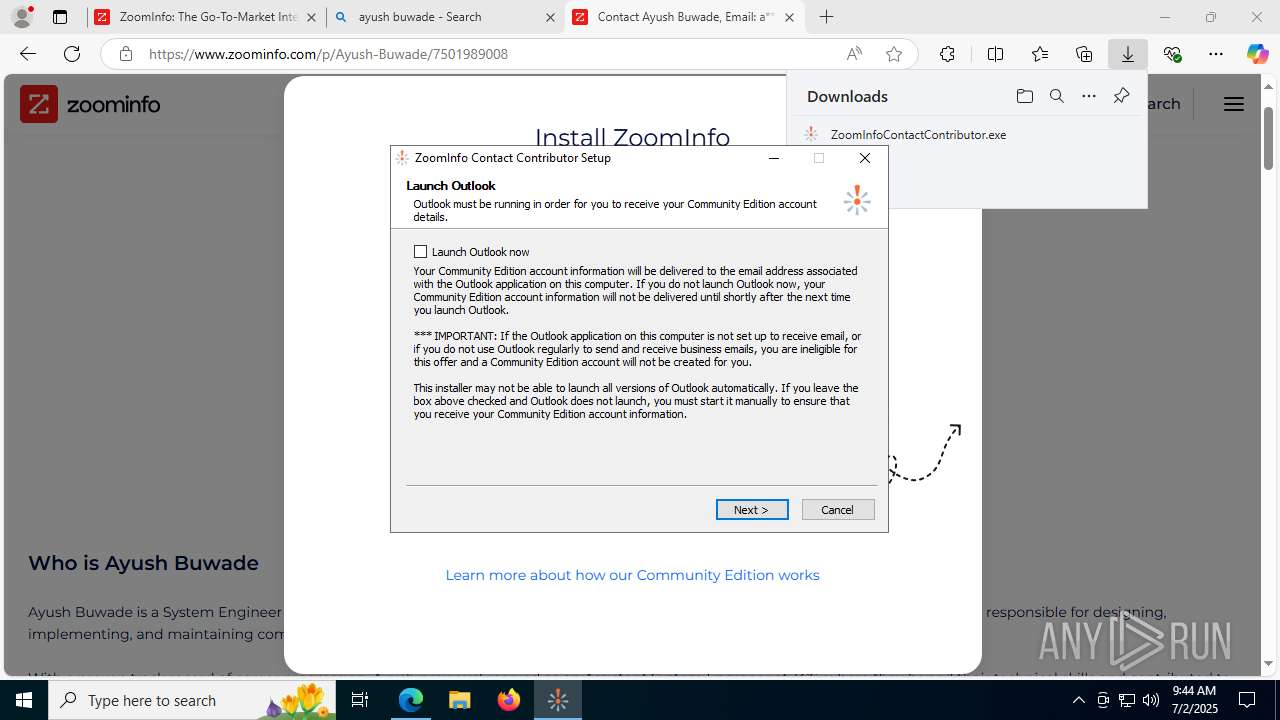This screenshot has width=1280, height=720.
Task: Click the Read aloud icon in address bar
Action: [x=854, y=54]
